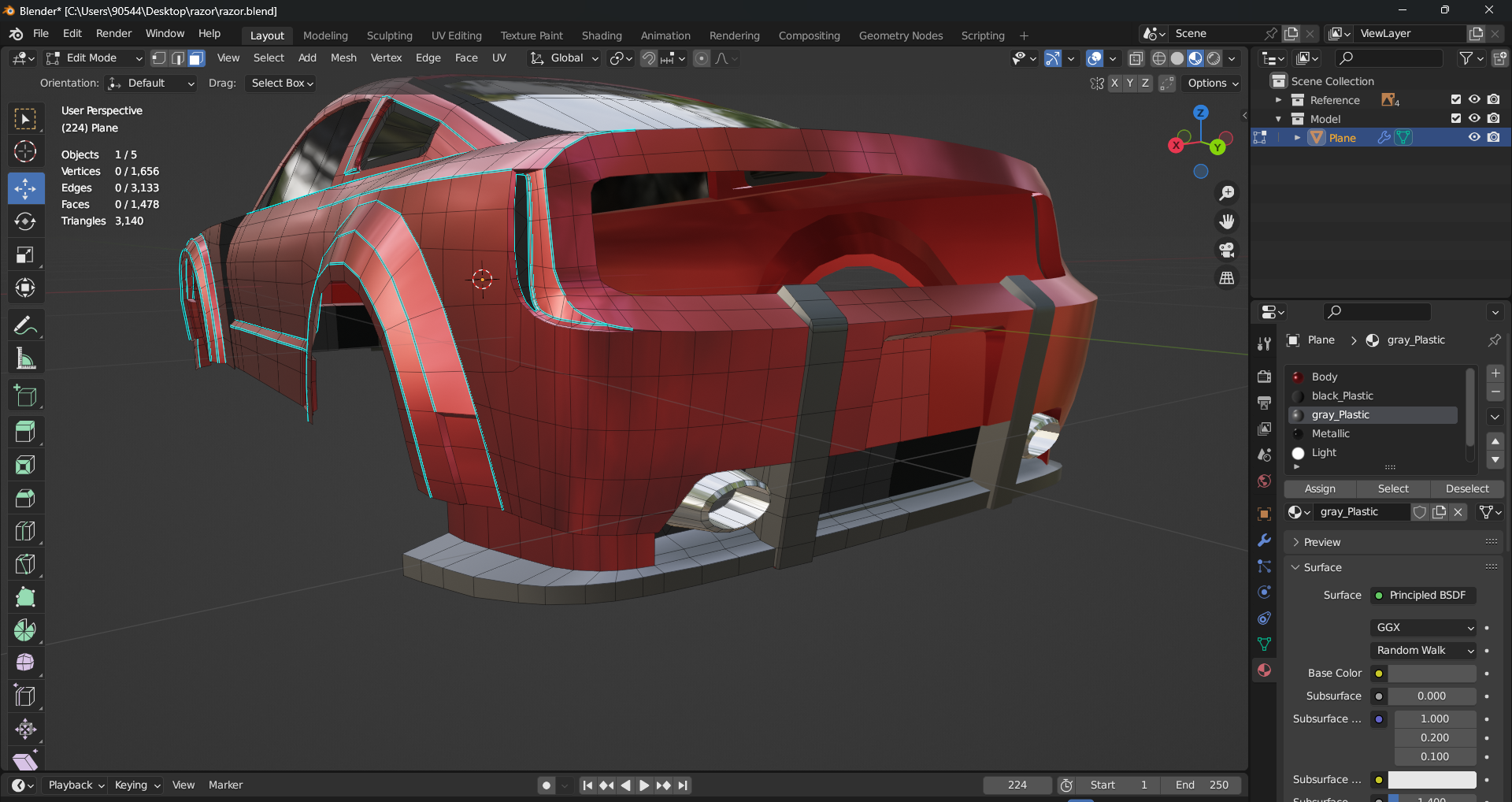
Task: Uncheck the Model collection checkbox
Action: pos(1455,119)
